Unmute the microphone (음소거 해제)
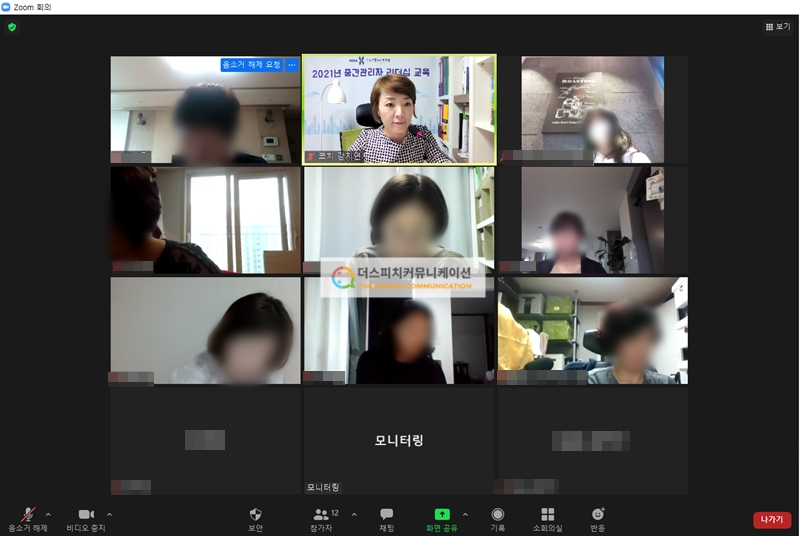The height and width of the screenshot is (536, 800). coord(27,518)
